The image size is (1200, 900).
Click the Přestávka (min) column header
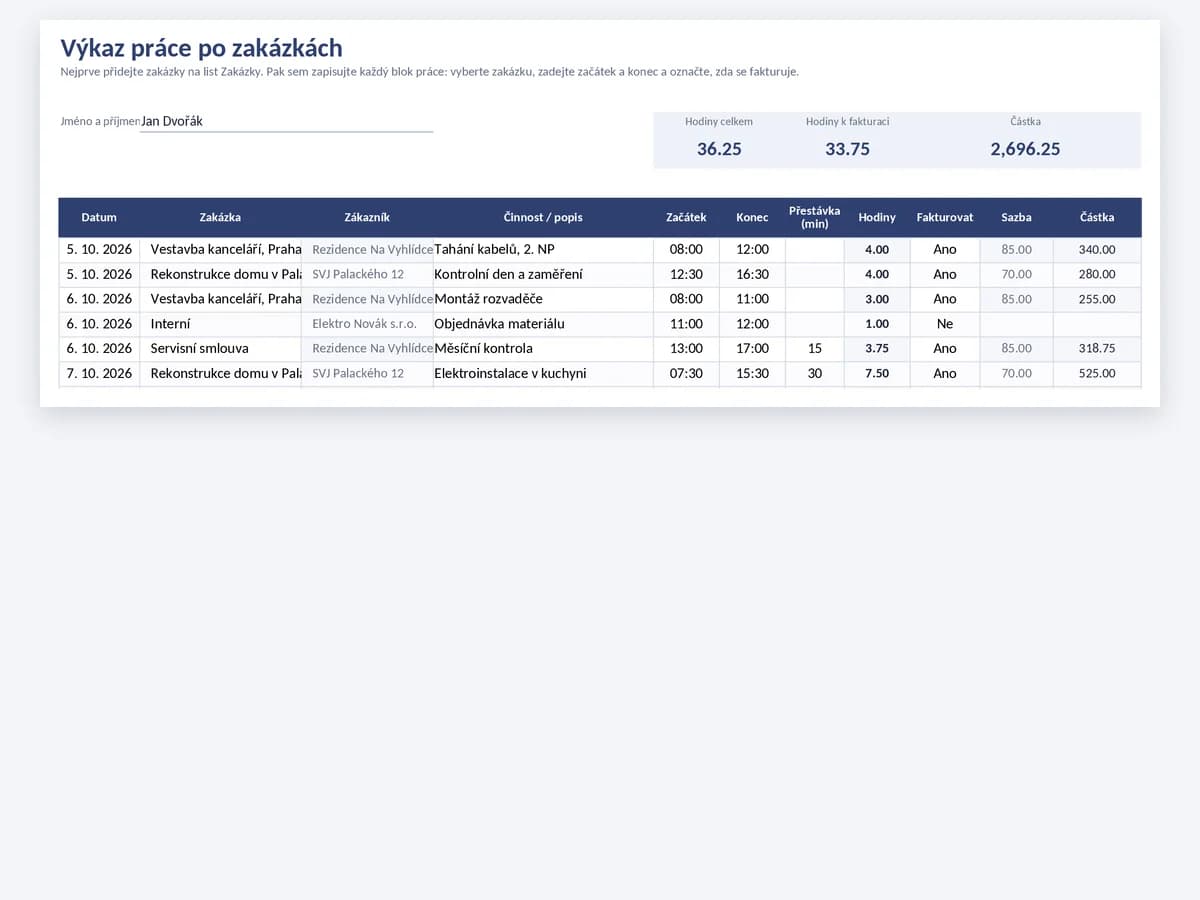tap(814, 217)
